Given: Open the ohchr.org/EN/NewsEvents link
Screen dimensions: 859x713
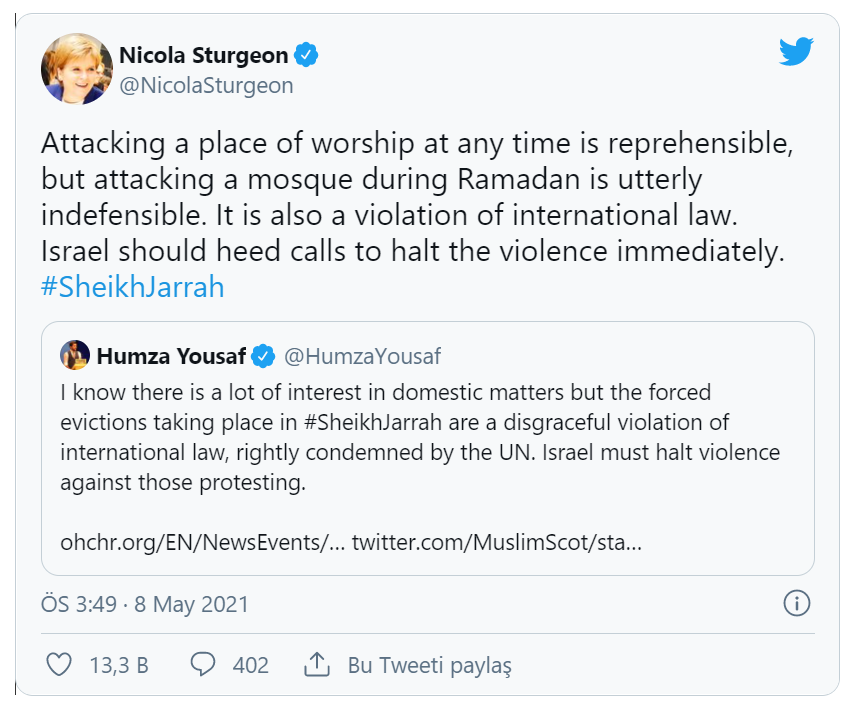Looking at the screenshot, I should [200, 543].
